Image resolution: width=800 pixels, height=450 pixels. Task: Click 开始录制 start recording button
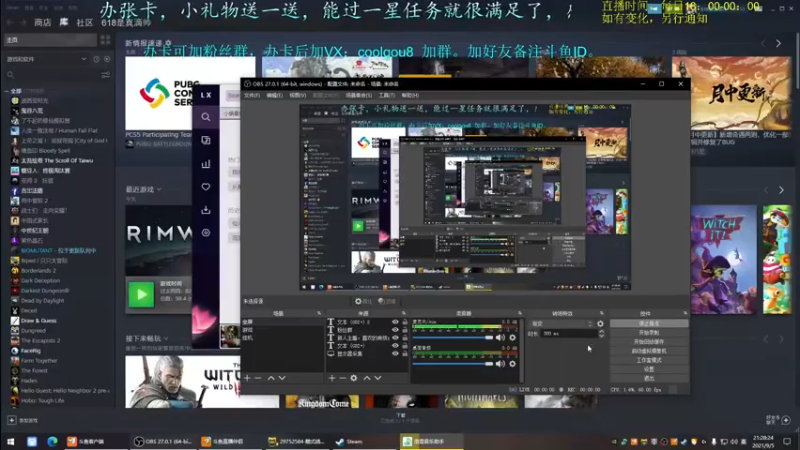[x=649, y=333]
